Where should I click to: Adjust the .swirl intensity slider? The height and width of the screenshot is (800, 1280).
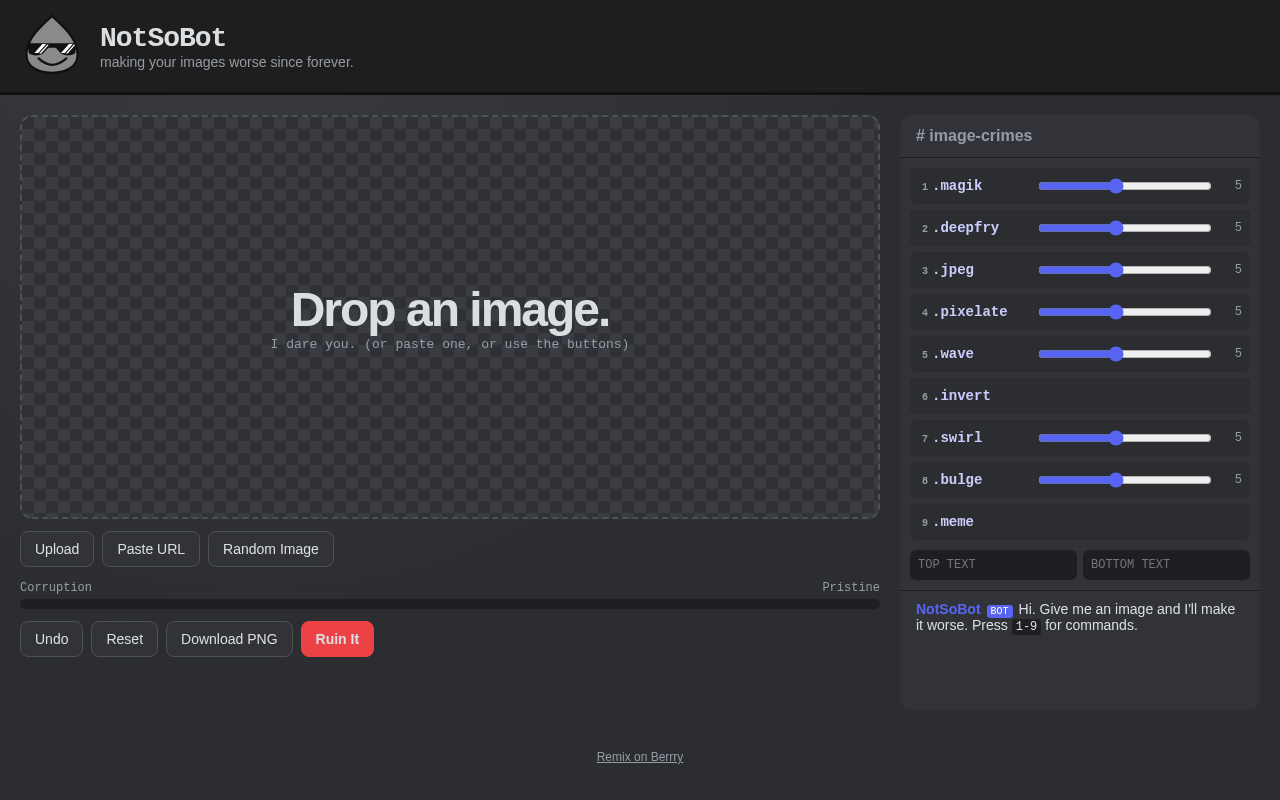pyautogui.click(x=1125, y=438)
